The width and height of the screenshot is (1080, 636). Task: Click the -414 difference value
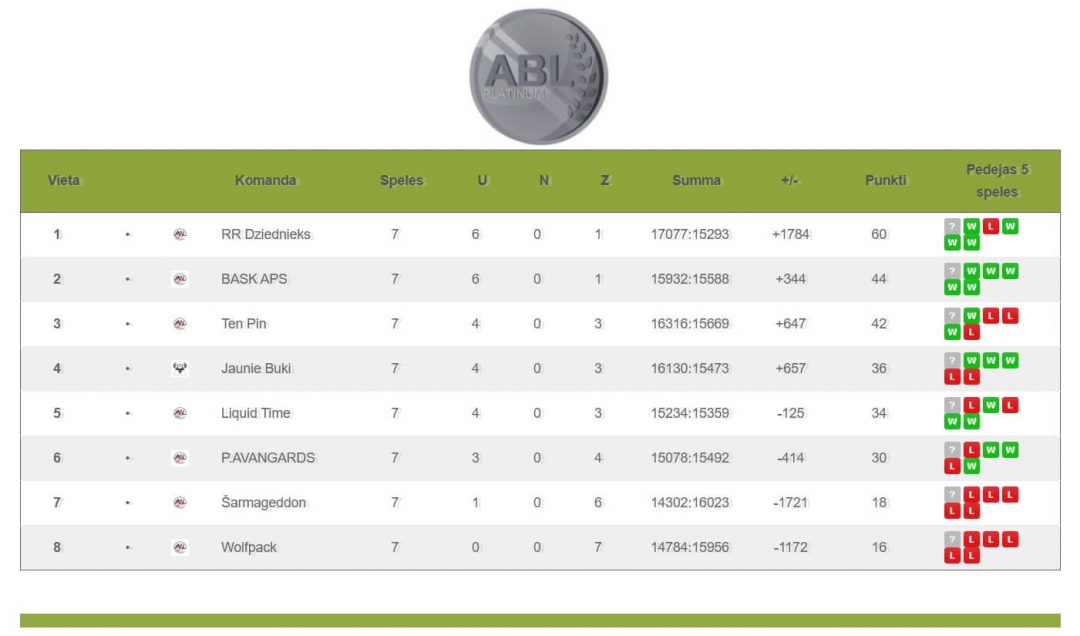[791, 458]
